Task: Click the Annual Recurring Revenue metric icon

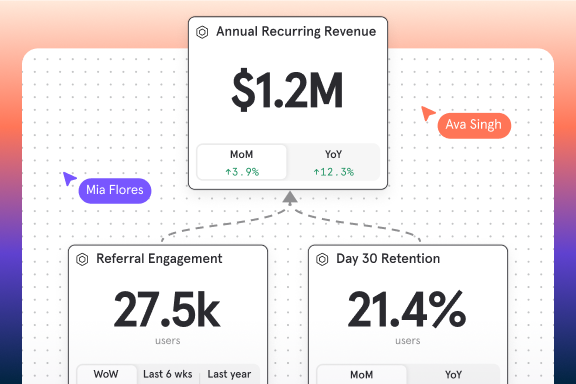Action: [x=202, y=32]
